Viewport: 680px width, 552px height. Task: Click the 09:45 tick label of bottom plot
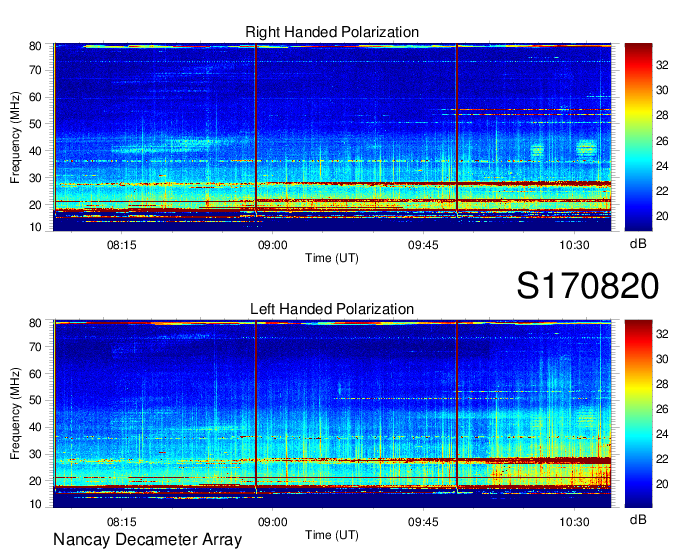click(x=423, y=522)
